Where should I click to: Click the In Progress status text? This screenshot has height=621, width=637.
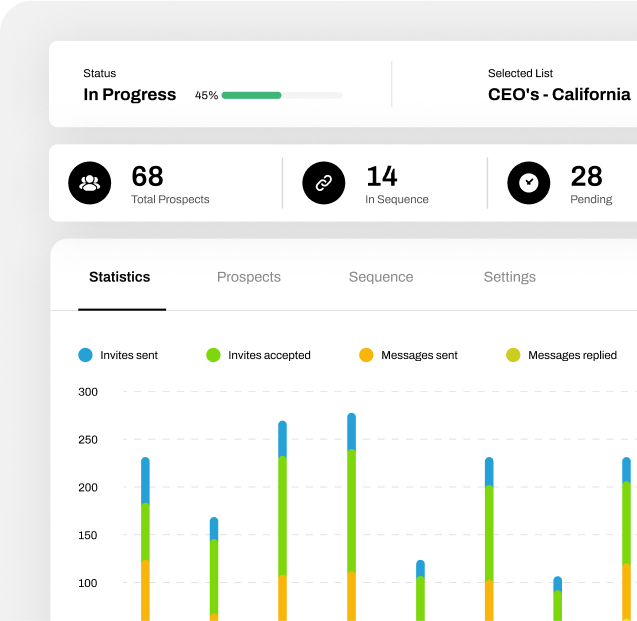click(x=130, y=95)
